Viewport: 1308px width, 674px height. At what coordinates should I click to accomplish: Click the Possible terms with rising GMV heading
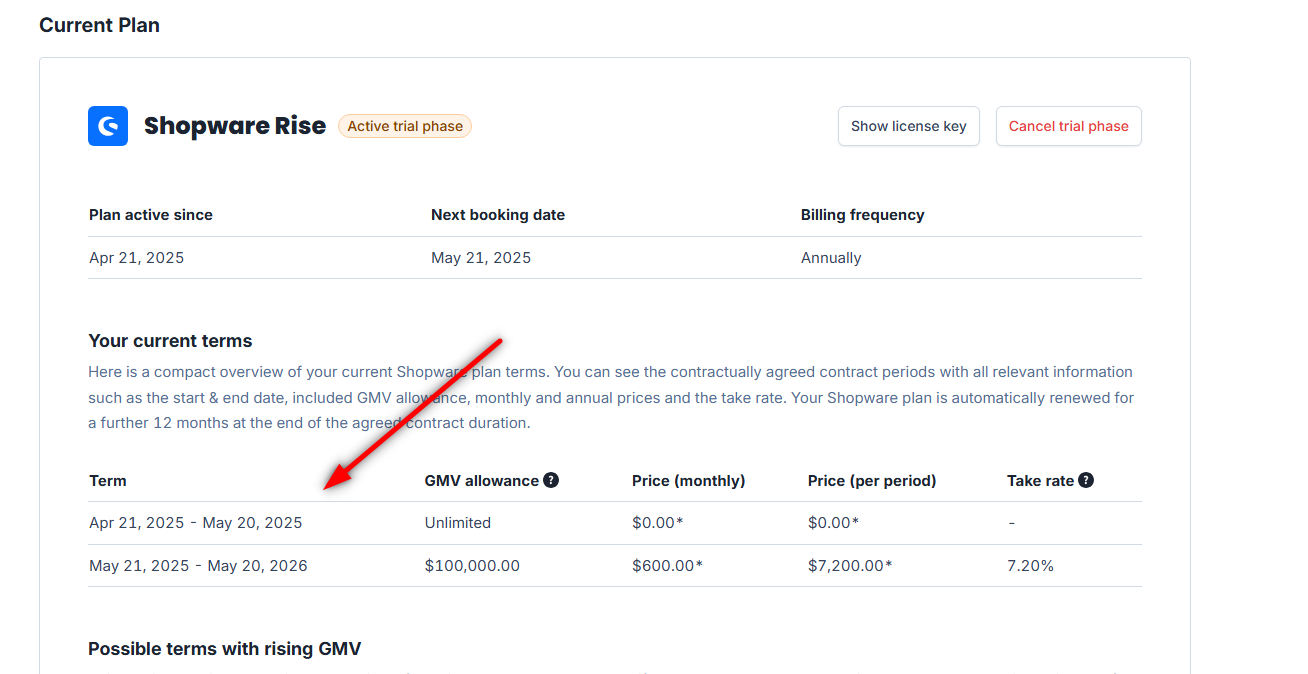(x=225, y=649)
